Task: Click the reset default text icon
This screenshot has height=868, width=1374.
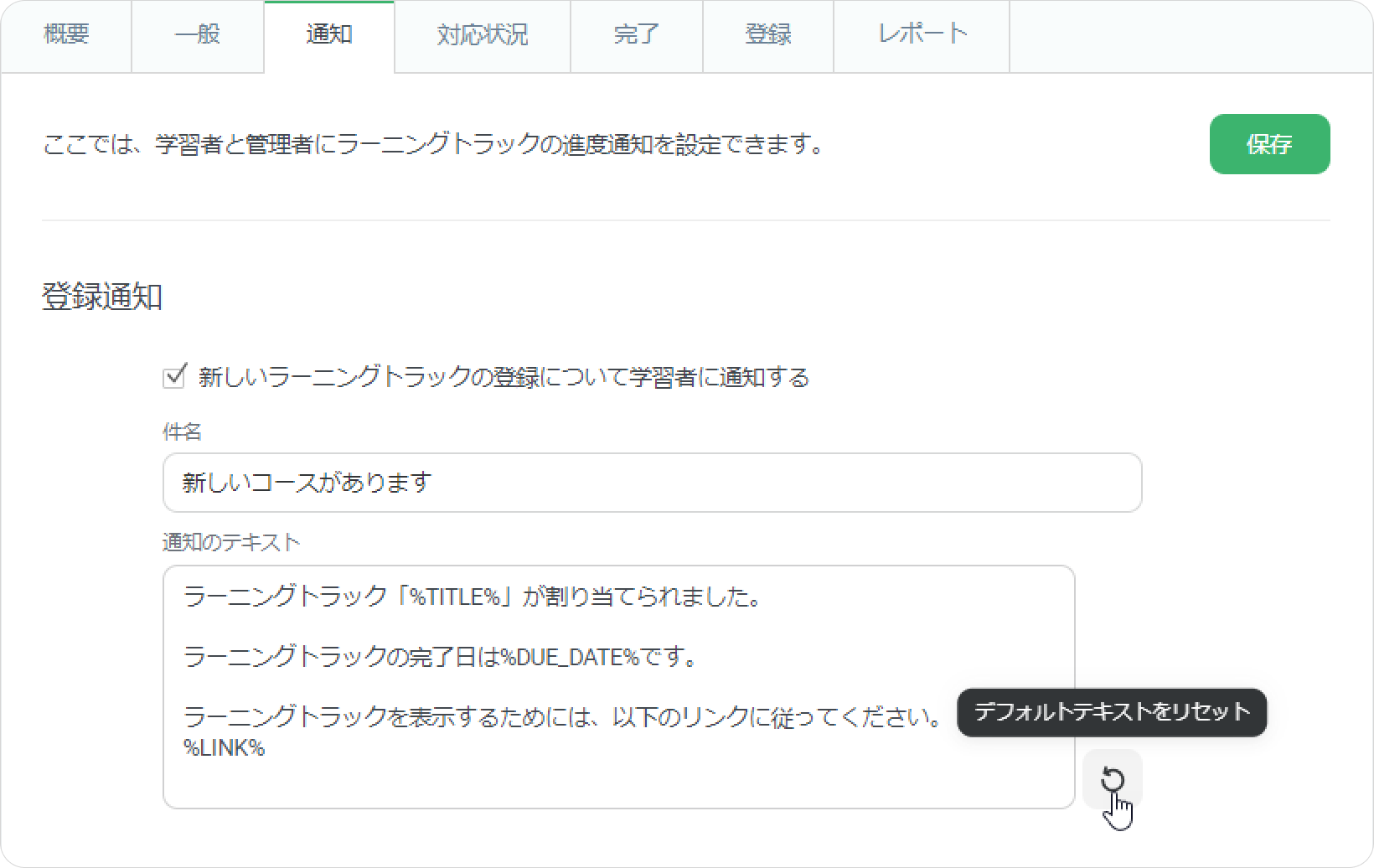Action: tap(1112, 779)
